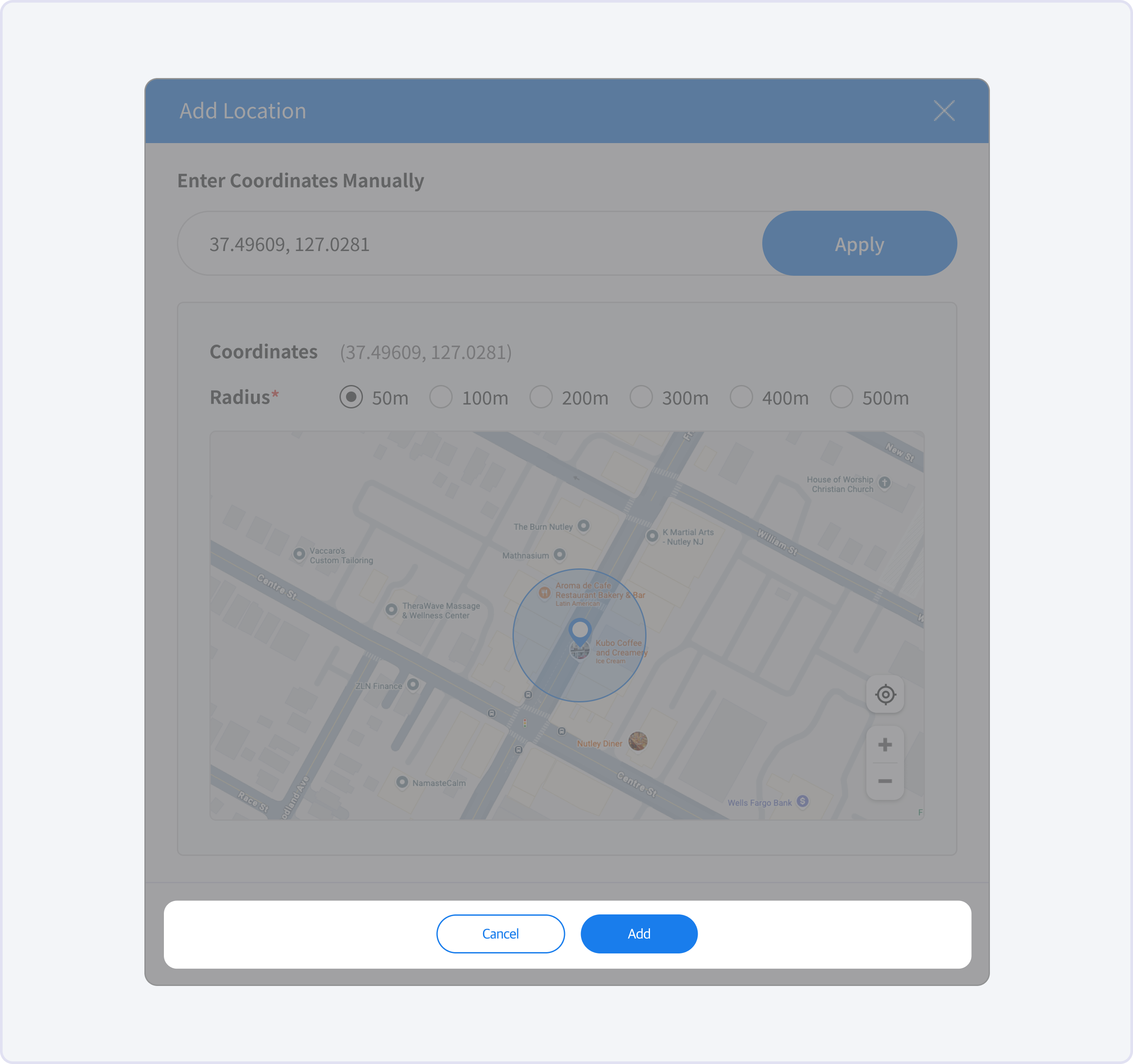This screenshot has width=1133, height=1064.
Task: Click The Burn Nutley map marker
Action: coord(583,525)
